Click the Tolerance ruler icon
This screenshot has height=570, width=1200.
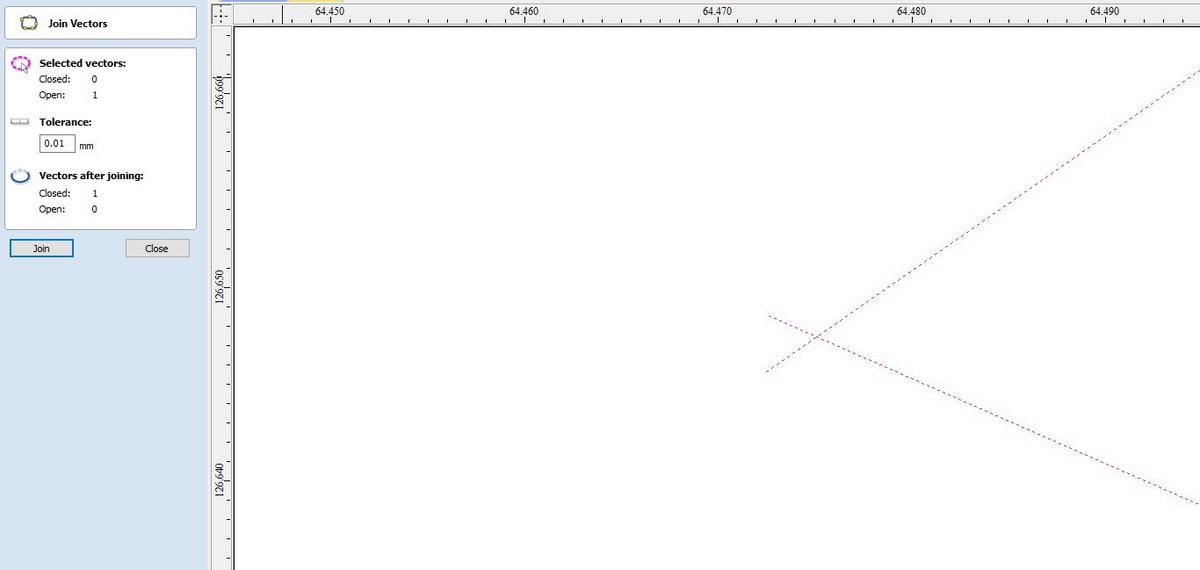[x=21, y=122]
